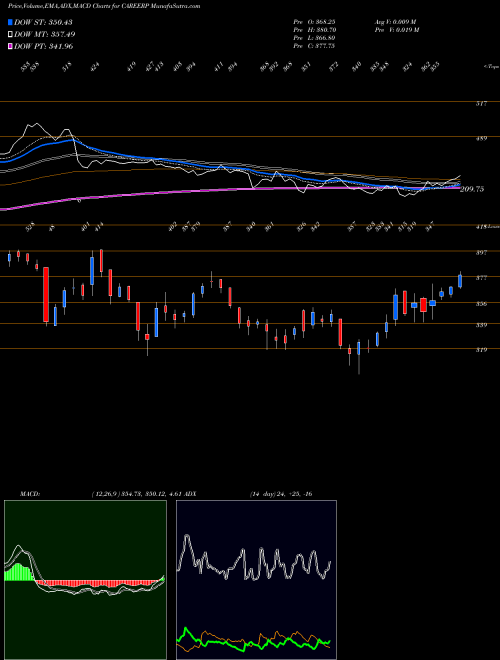Click the 319 price axis label
Screen dimensions: 500x660
pos(481,350)
